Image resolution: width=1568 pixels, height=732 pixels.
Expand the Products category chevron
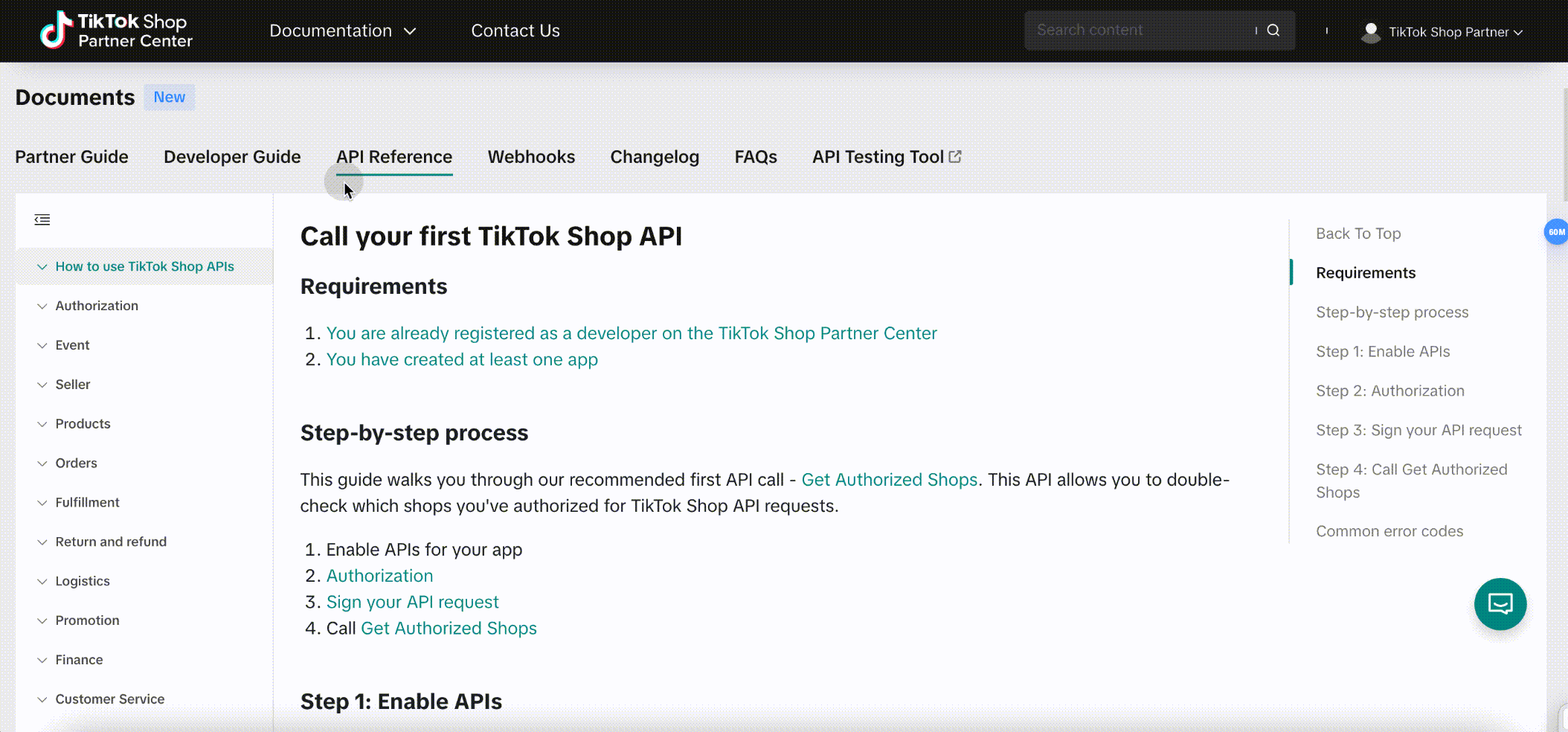pyautogui.click(x=42, y=424)
